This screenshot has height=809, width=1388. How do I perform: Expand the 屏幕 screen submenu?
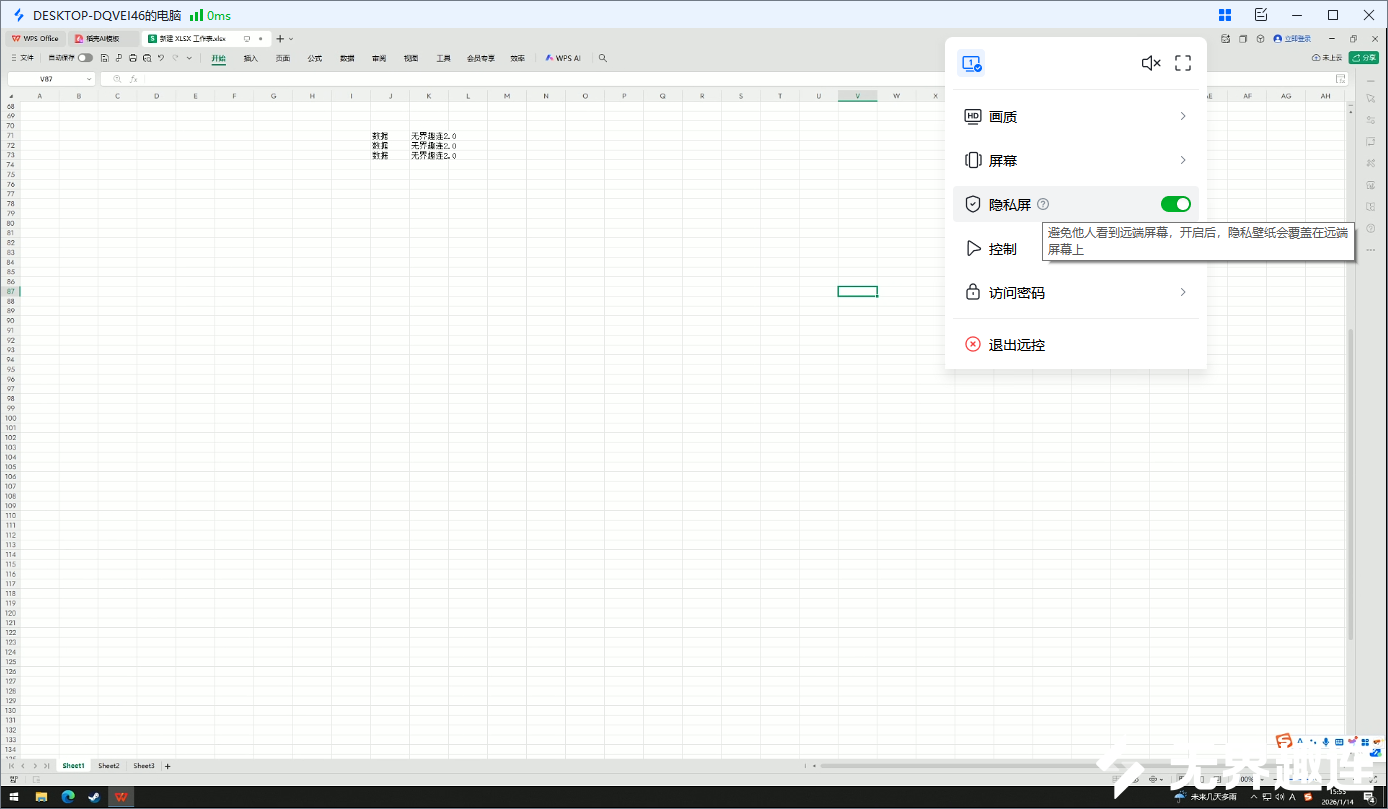[x=1075, y=160]
